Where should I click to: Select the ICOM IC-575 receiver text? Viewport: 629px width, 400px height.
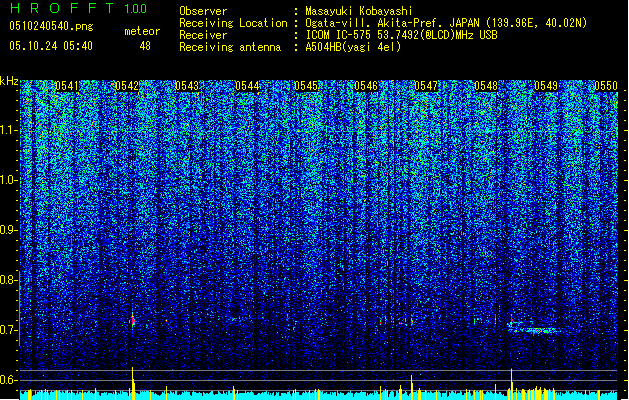point(401,35)
